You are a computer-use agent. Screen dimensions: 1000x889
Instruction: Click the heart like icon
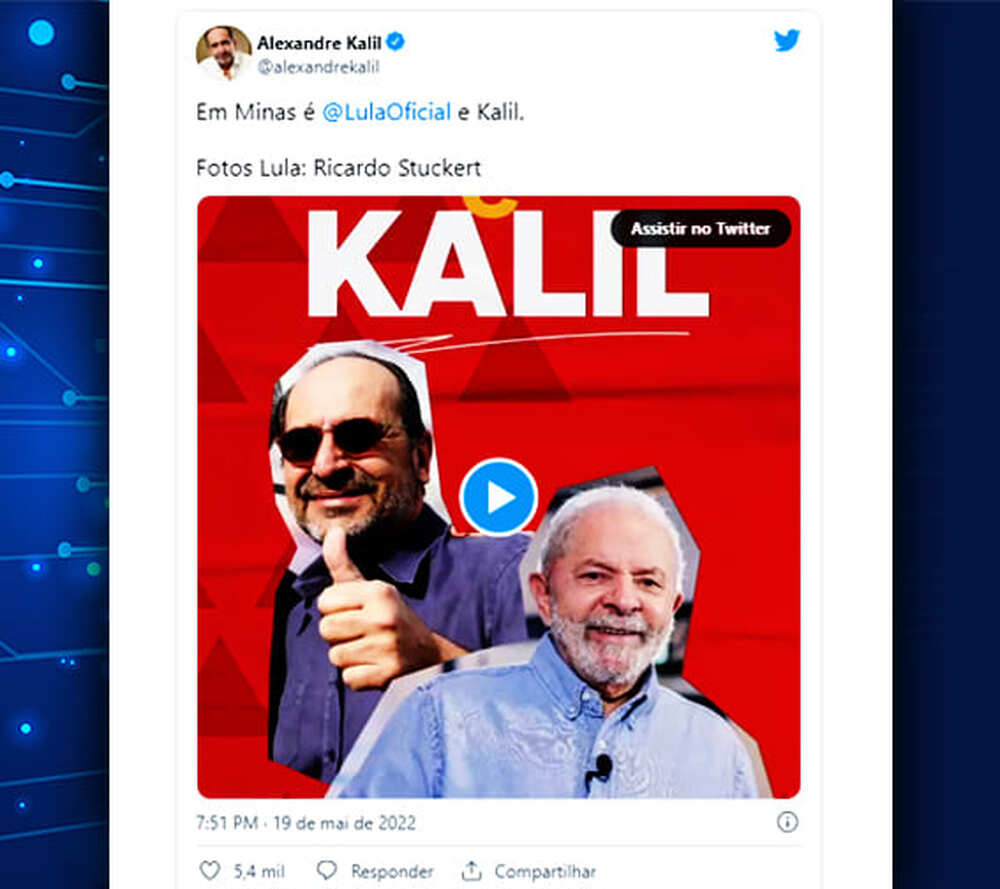(210, 870)
